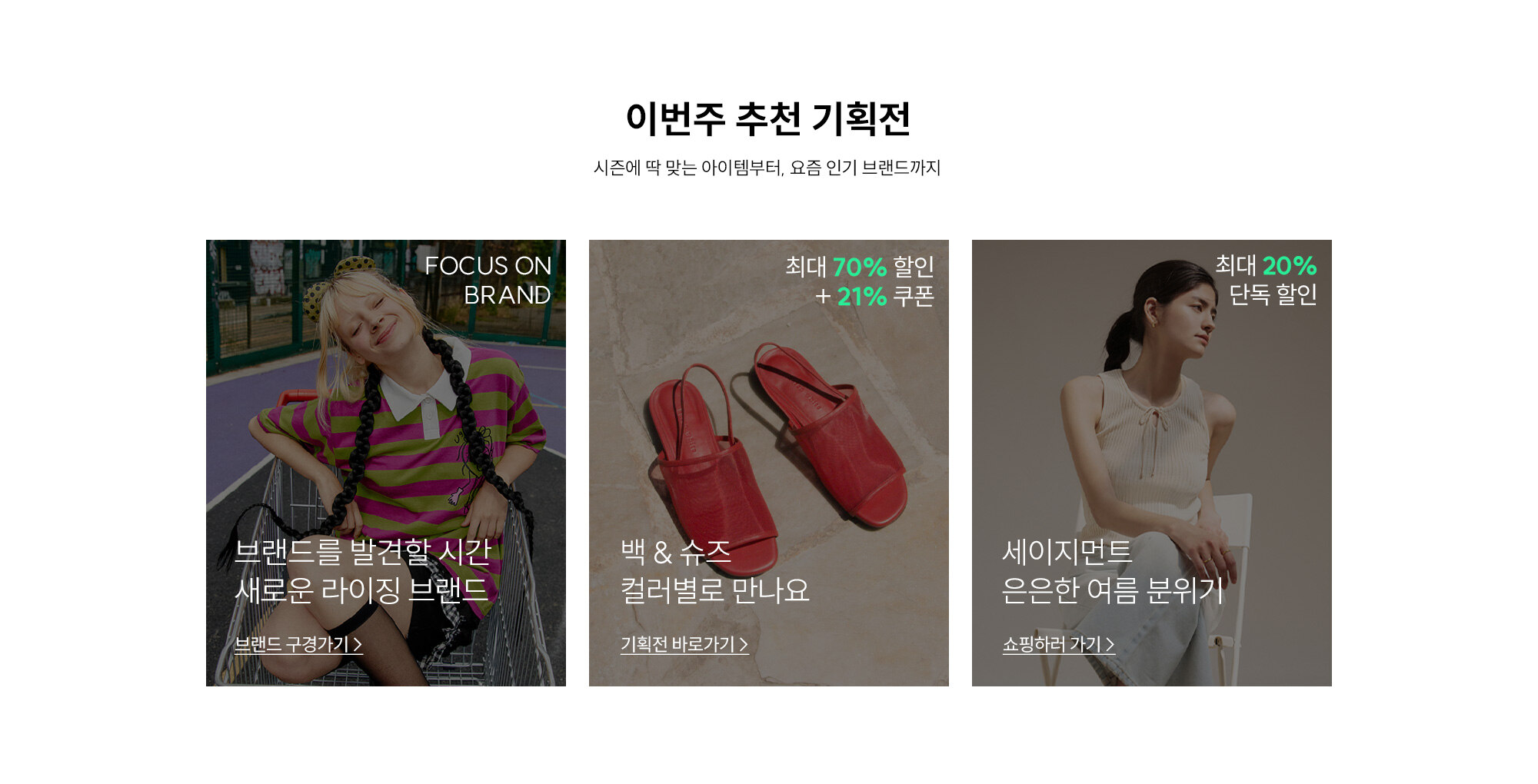
Task: Click the 브랜드를 발견할 시간 title
Action: [x=363, y=552]
